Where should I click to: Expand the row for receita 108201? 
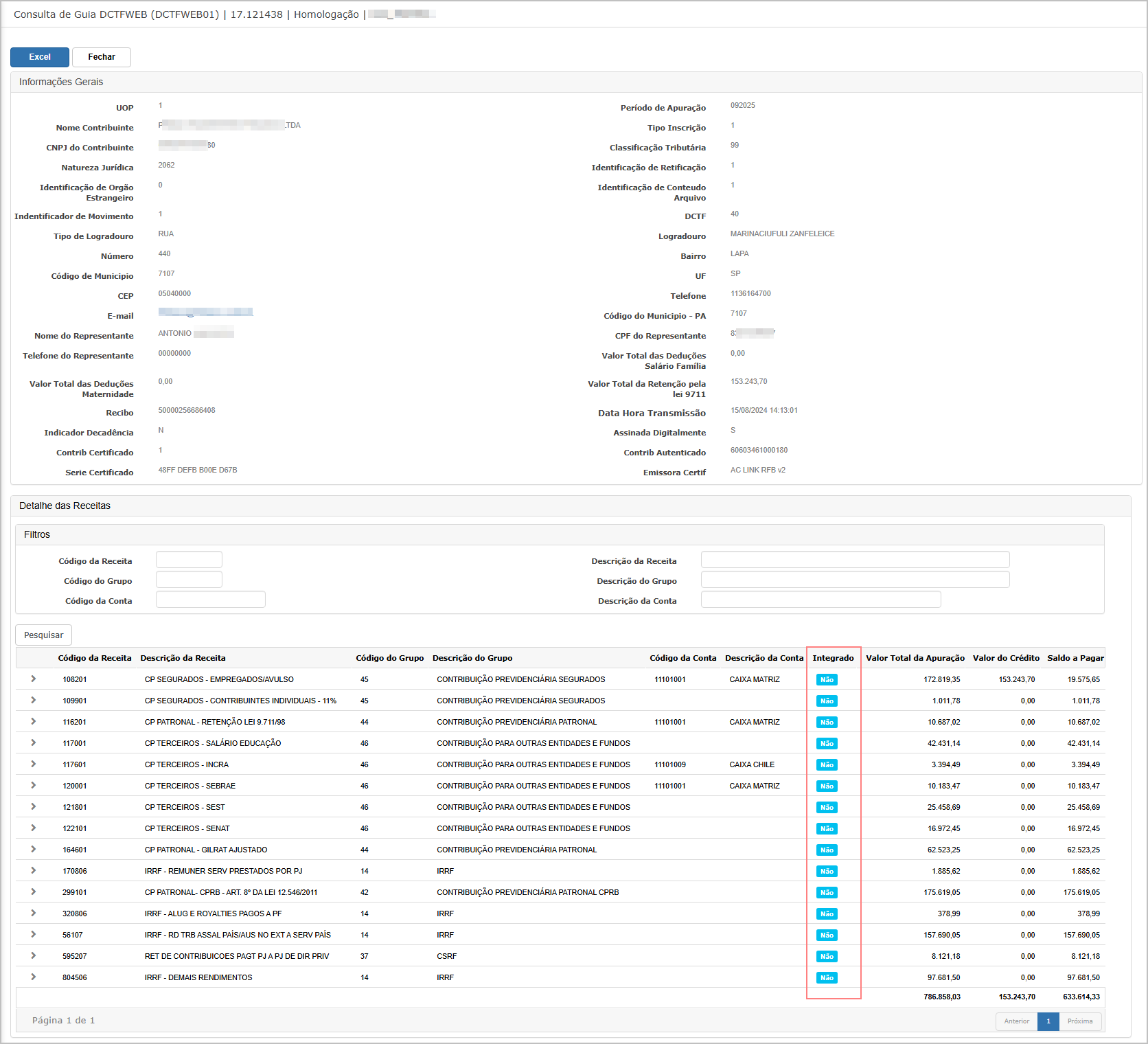point(33,679)
